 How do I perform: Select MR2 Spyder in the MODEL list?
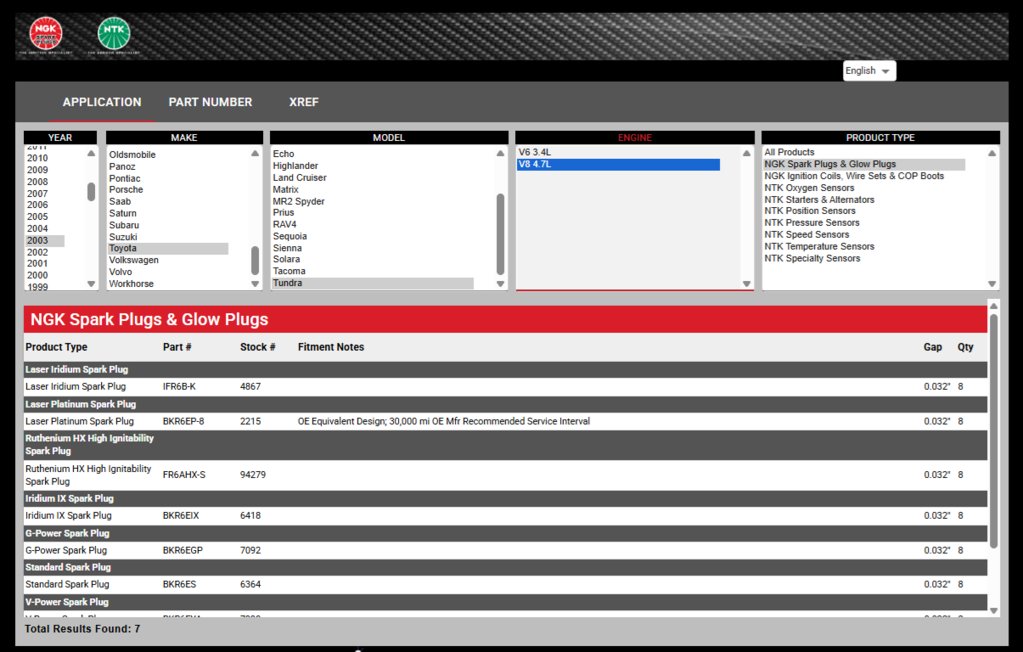coord(298,201)
